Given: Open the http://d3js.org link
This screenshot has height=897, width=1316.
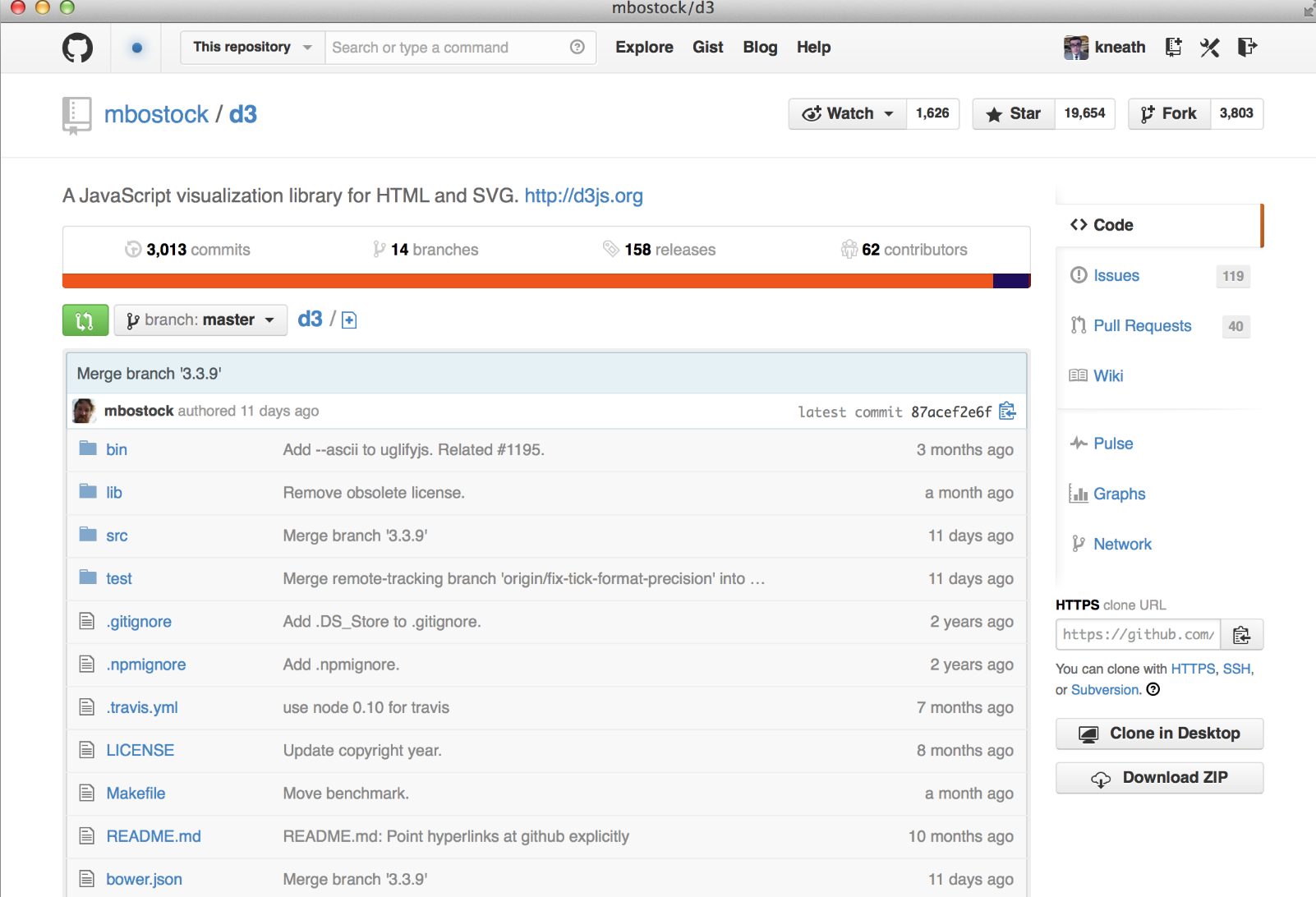Looking at the screenshot, I should [584, 195].
